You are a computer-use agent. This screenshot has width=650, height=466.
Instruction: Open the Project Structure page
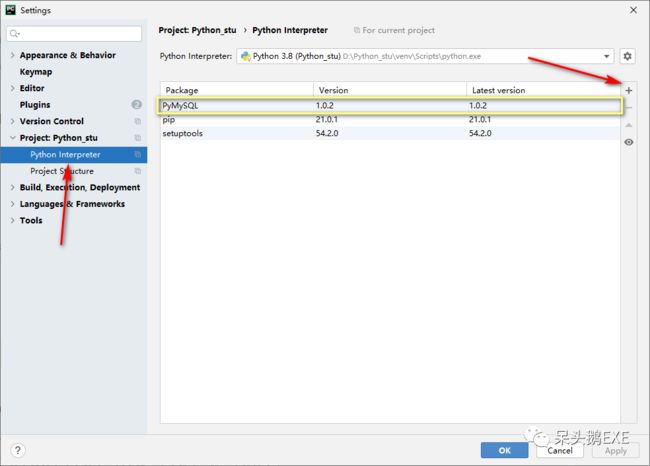(62, 171)
